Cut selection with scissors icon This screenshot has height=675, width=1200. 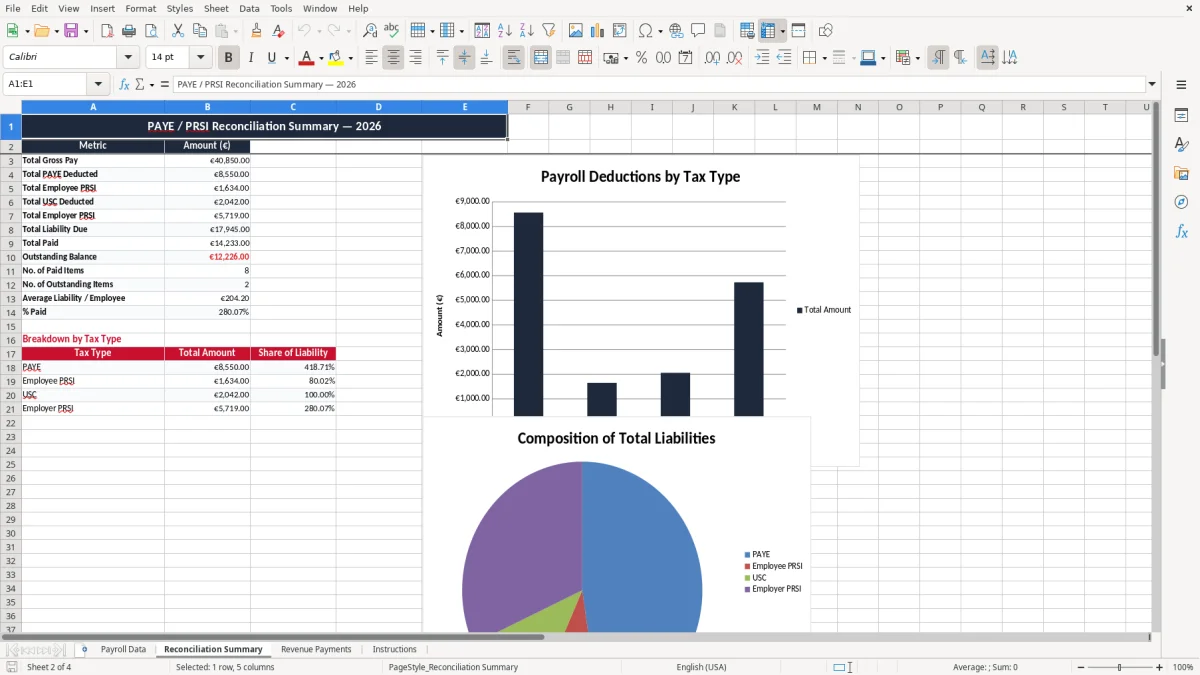[x=178, y=31]
